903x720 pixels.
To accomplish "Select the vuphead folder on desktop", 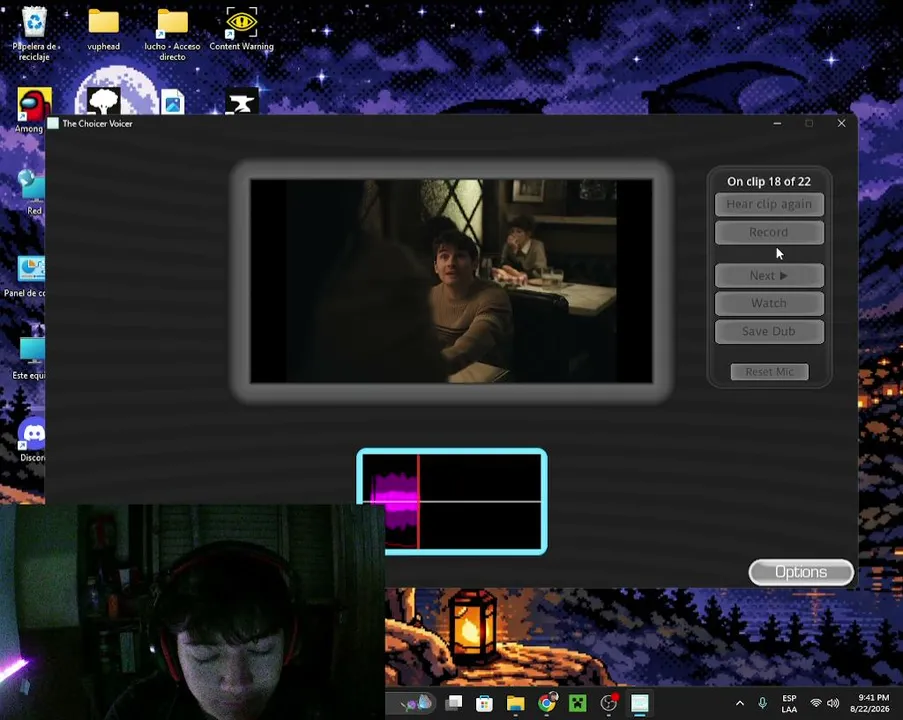I will click(104, 29).
